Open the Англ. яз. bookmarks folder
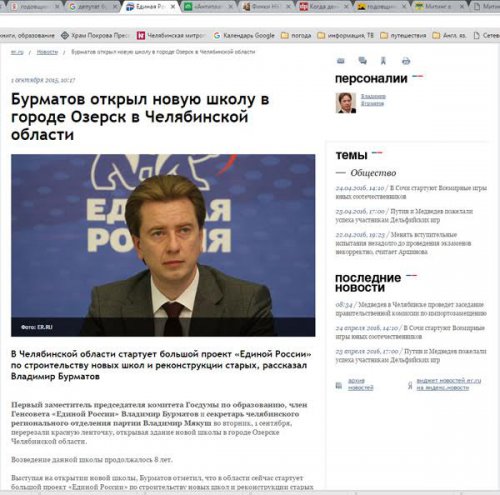 [449, 35]
